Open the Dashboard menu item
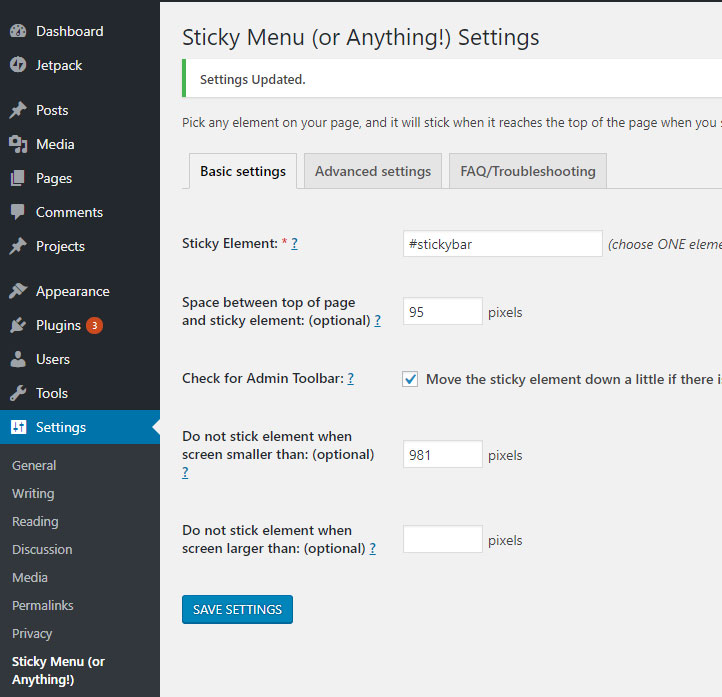 (x=70, y=31)
